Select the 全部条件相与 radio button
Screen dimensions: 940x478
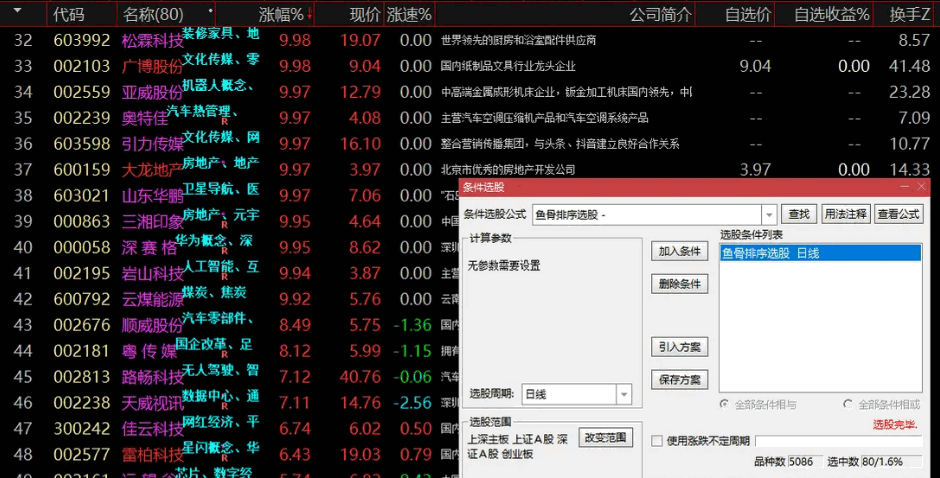724,404
